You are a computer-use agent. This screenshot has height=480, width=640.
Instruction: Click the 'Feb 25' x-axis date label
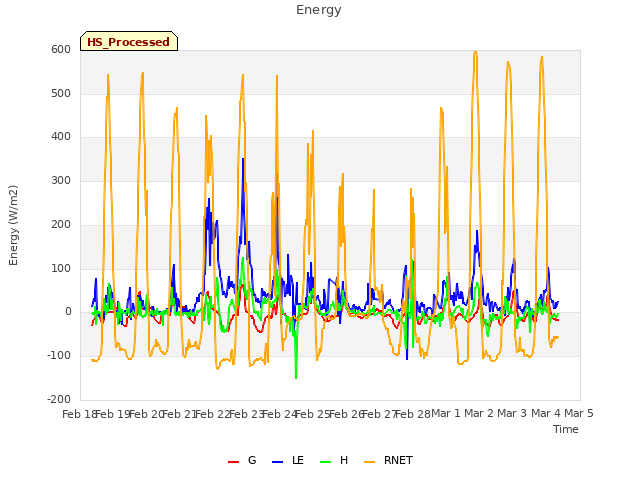click(313, 414)
